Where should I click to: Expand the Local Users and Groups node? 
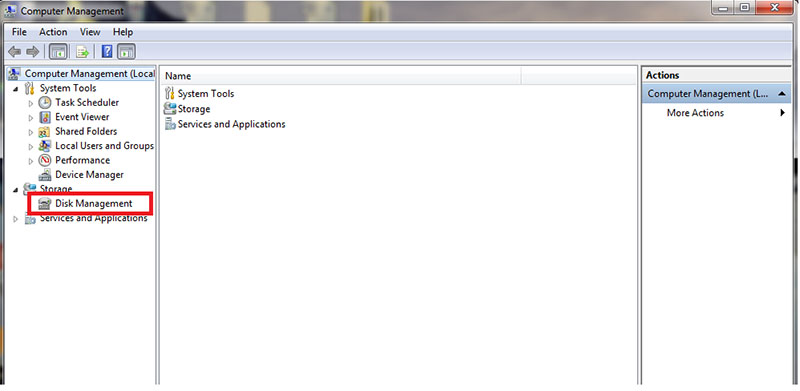coord(31,146)
